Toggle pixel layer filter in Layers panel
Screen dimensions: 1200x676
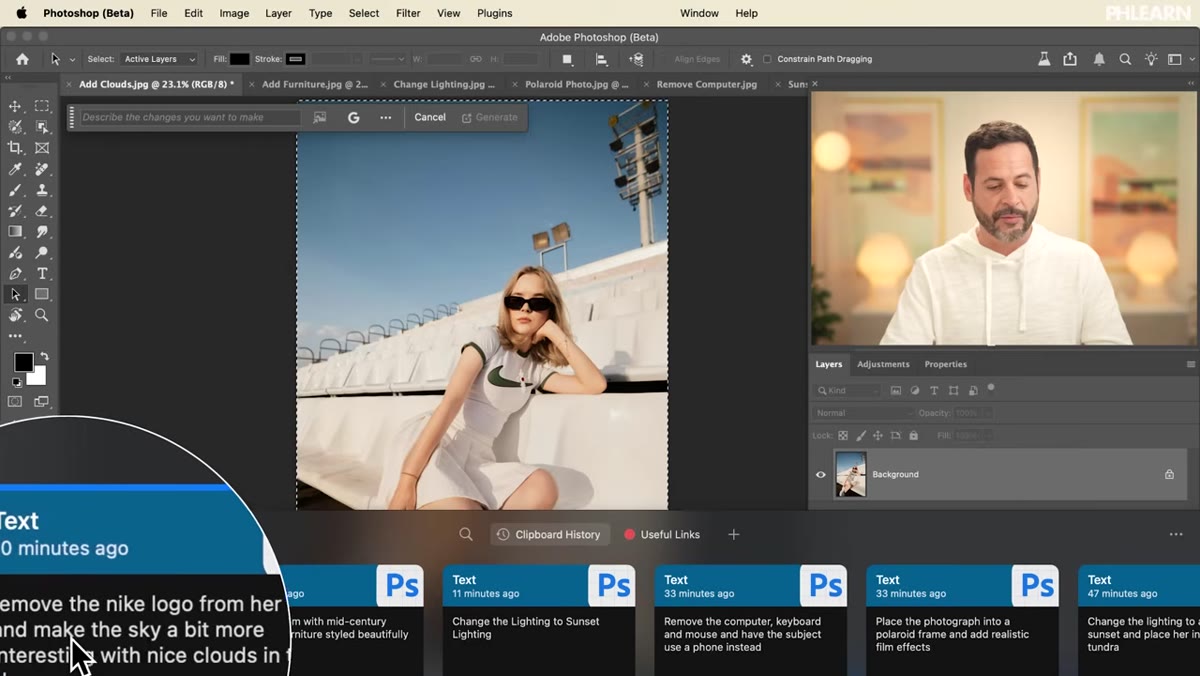point(896,391)
